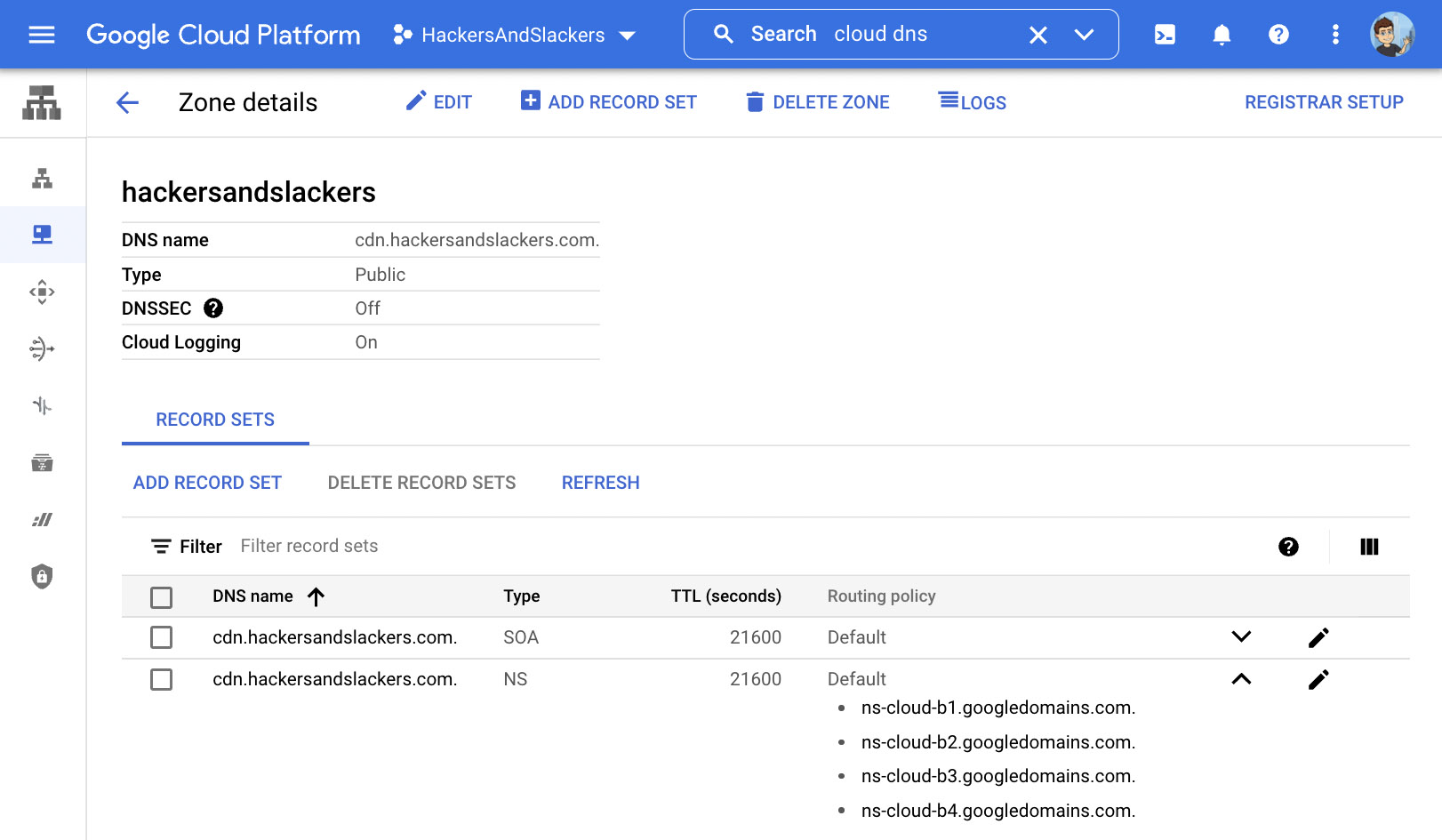The width and height of the screenshot is (1442, 840).
Task: Click REFRESH record sets
Action: click(601, 483)
